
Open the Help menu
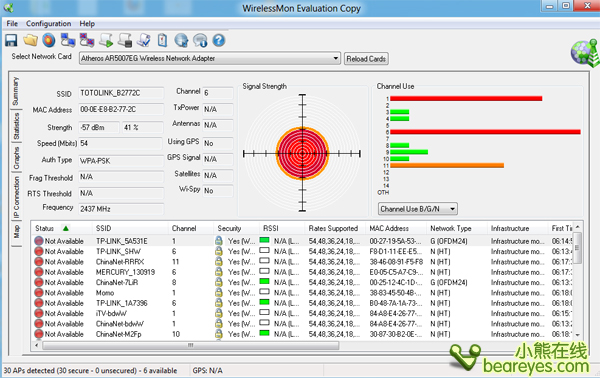(87, 24)
